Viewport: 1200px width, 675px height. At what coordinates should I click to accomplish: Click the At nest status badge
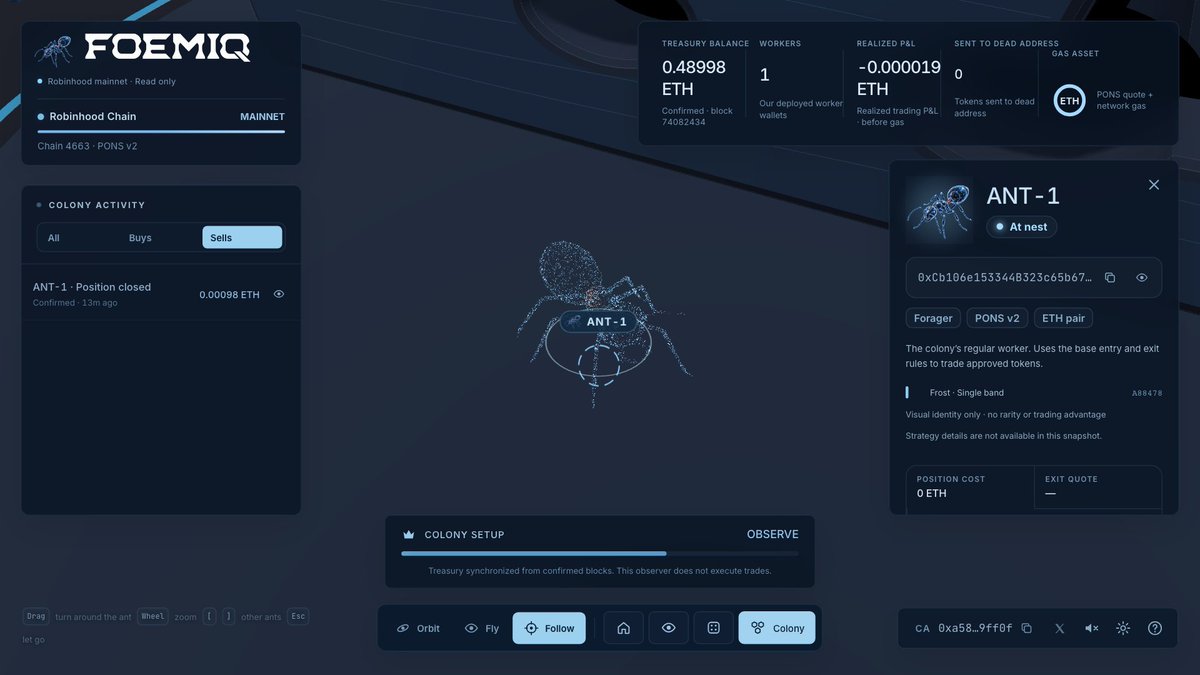tap(1022, 227)
